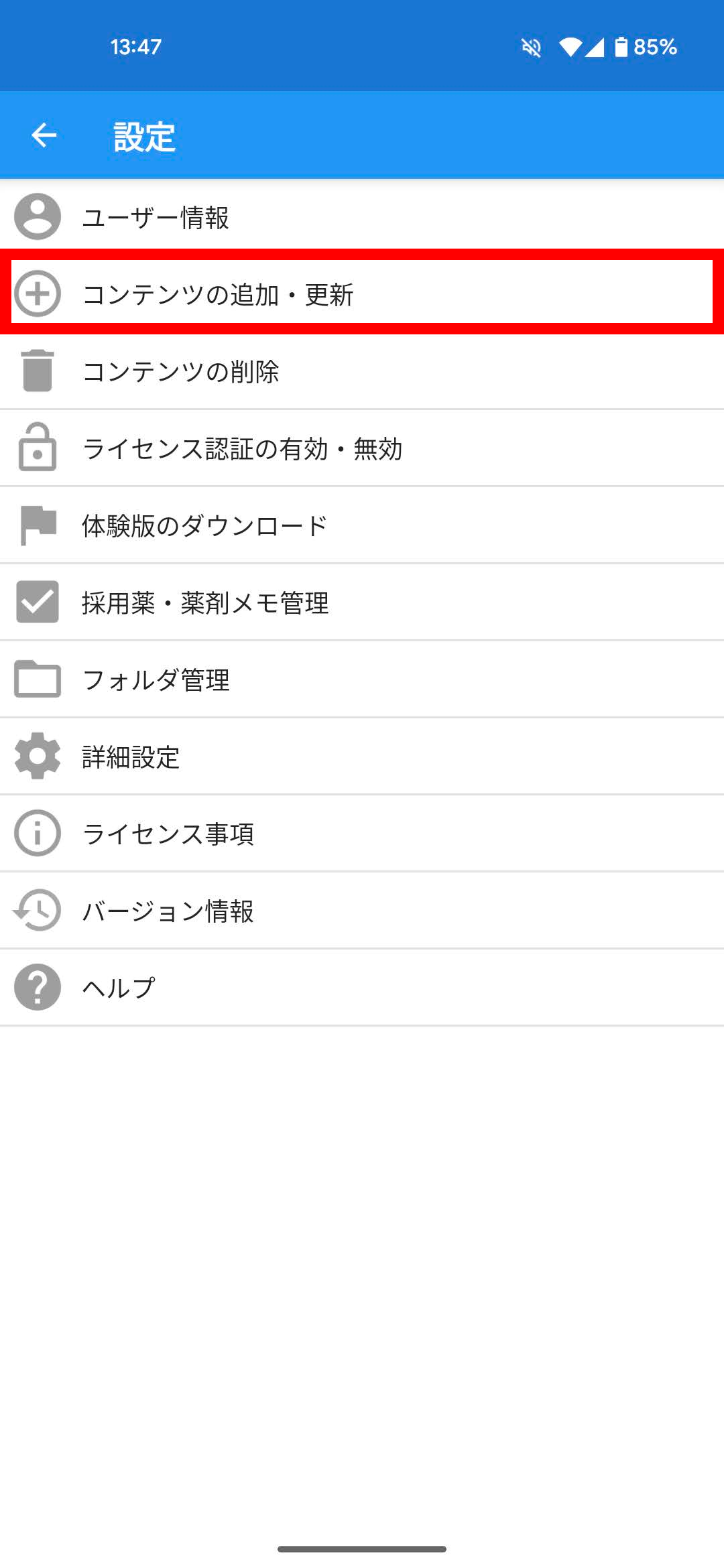Screen dimensions: 724x1568
Task: Tap the plus circle add-content icon
Action: [38, 293]
